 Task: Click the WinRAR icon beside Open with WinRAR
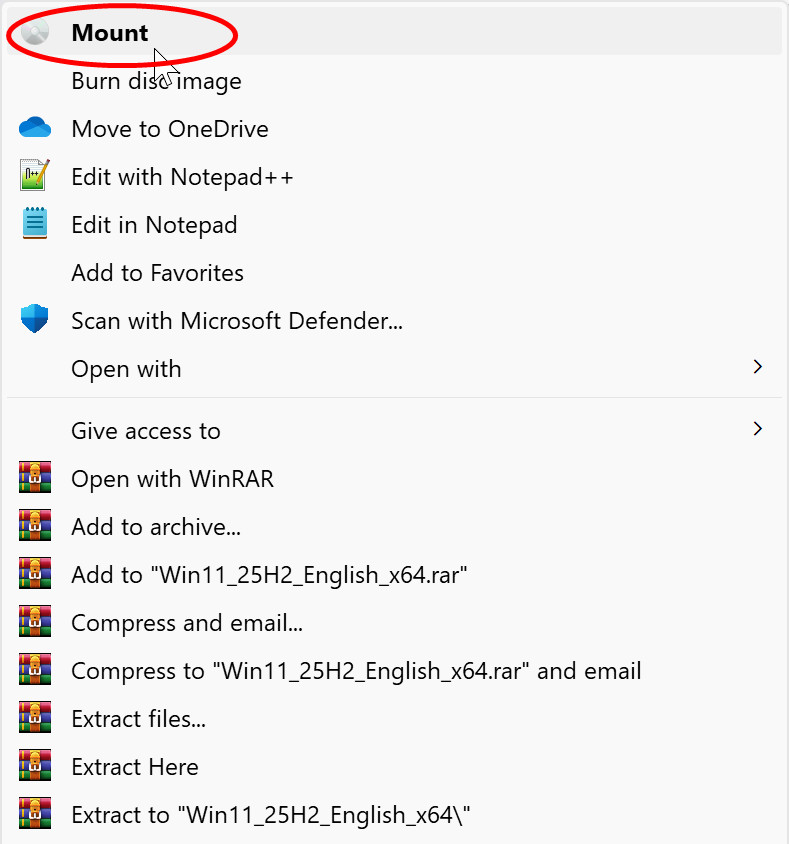[x=35, y=478]
